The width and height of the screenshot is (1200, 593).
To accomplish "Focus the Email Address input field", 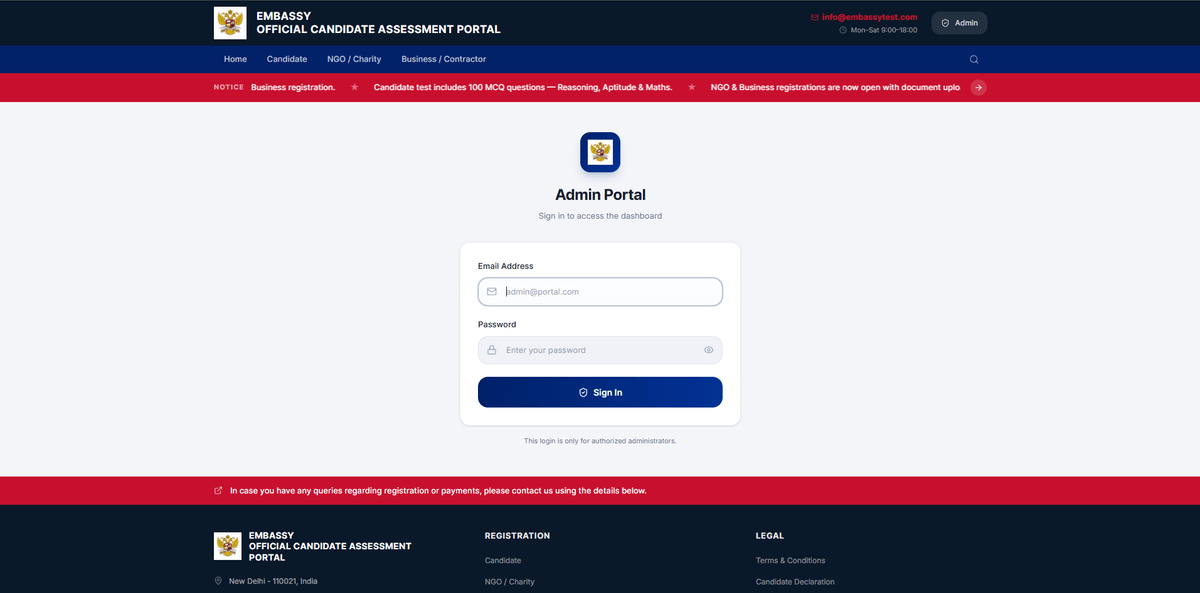I will (610, 292).
